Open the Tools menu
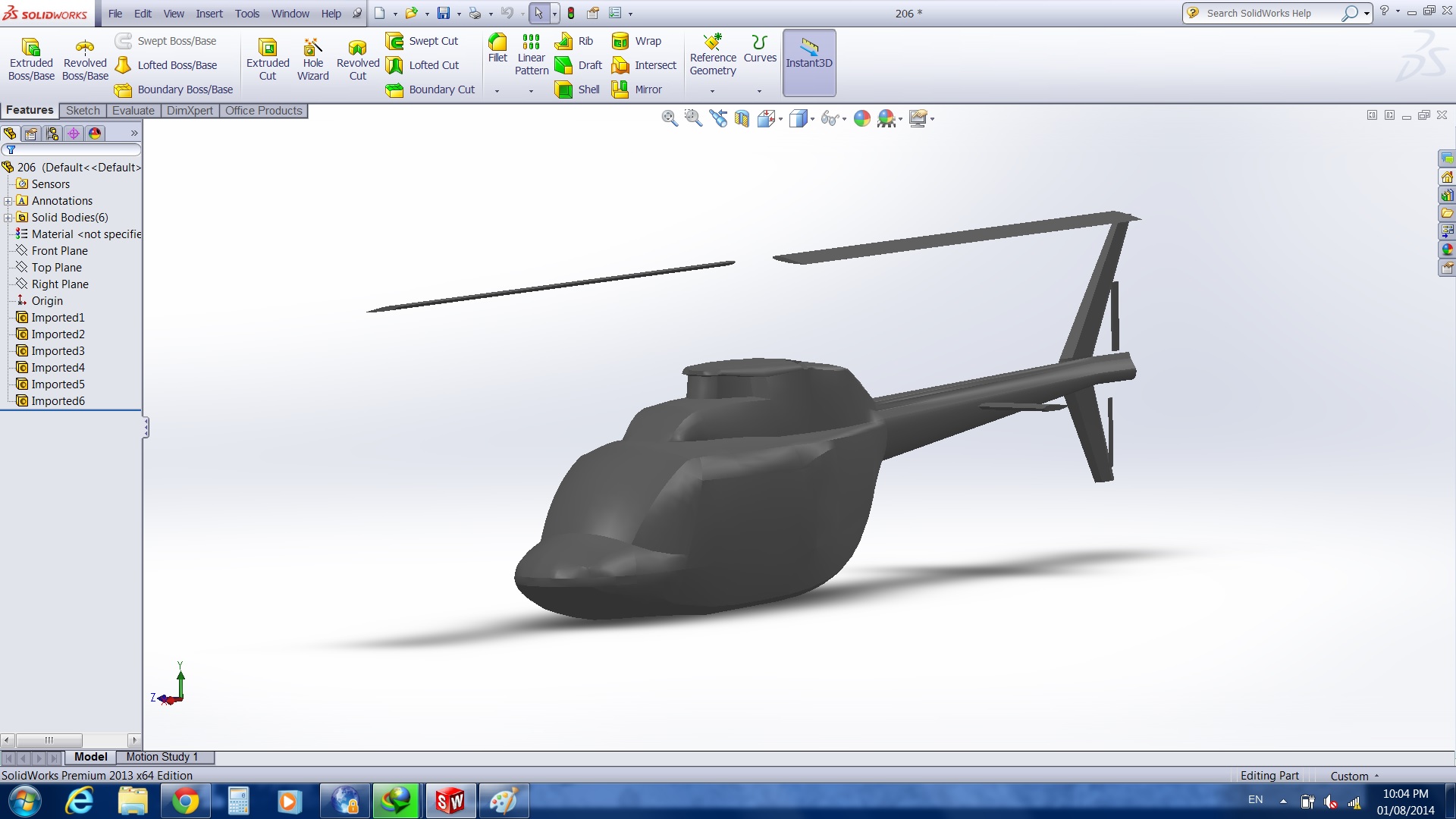Viewport: 1456px width, 819px height. 247,14
